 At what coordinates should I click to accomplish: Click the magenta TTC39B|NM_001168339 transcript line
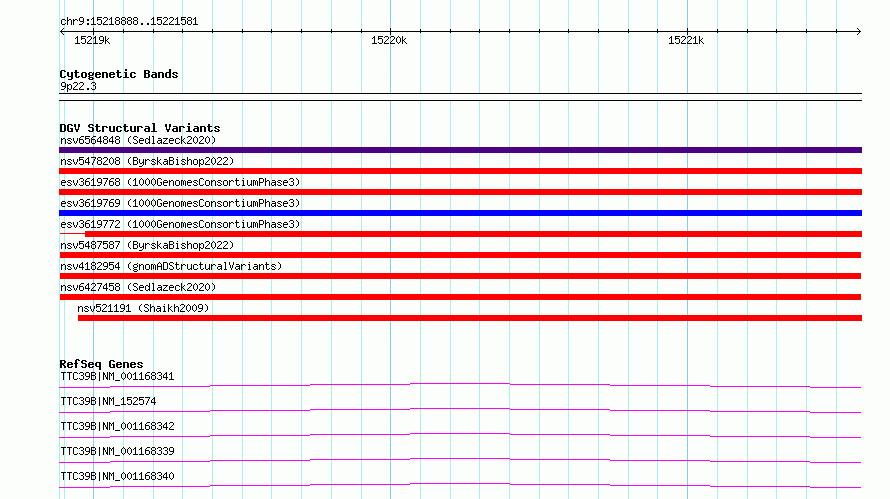click(x=460, y=460)
